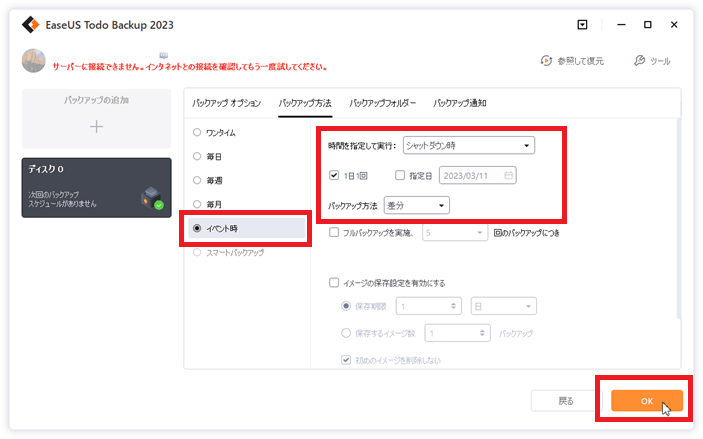Image resolution: width=703 pixels, height=439 pixels.
Task: Select the ワンタイム radio option
Action: [x=197, y=132]
